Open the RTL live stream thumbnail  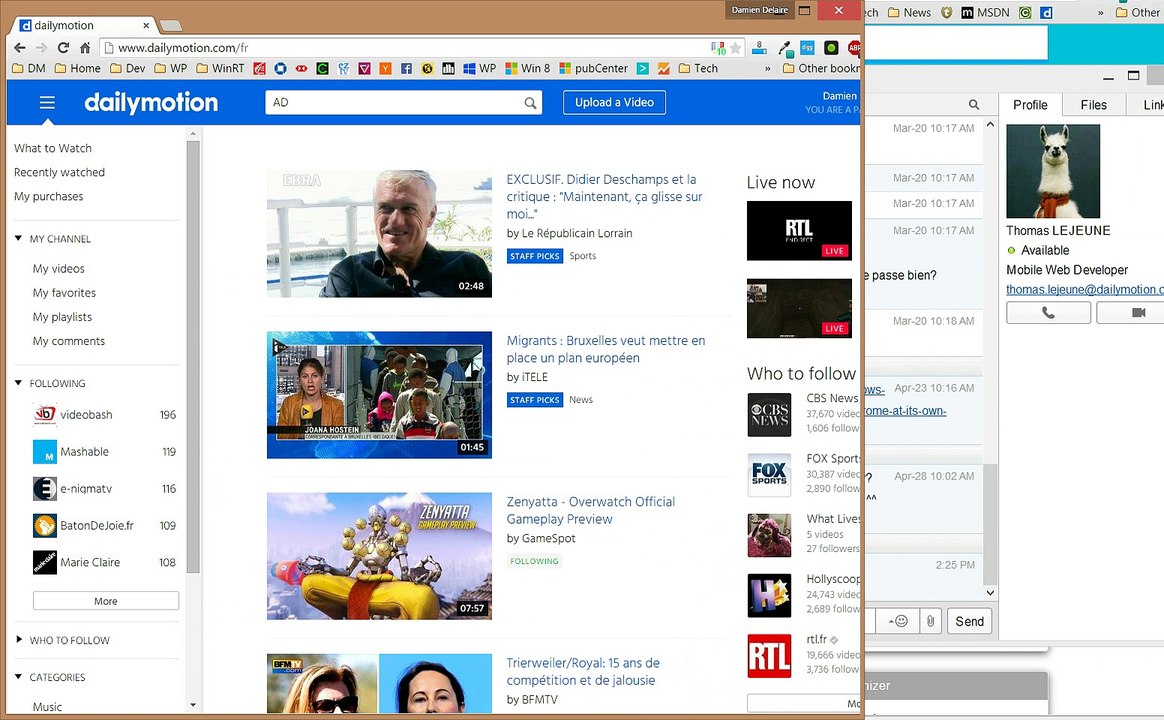click(799, 231)
